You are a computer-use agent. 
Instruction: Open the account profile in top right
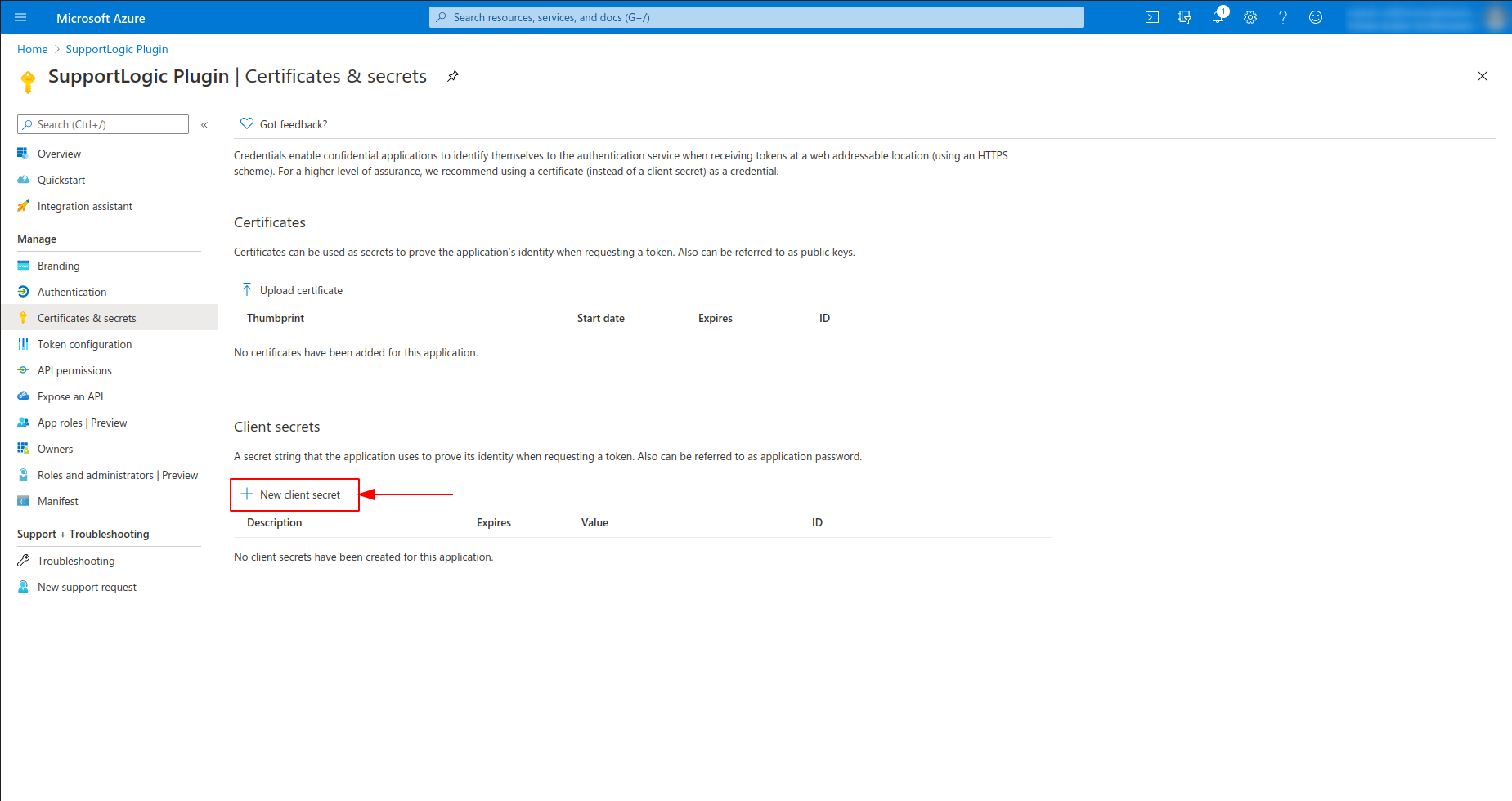click(x=1427, y=17)
